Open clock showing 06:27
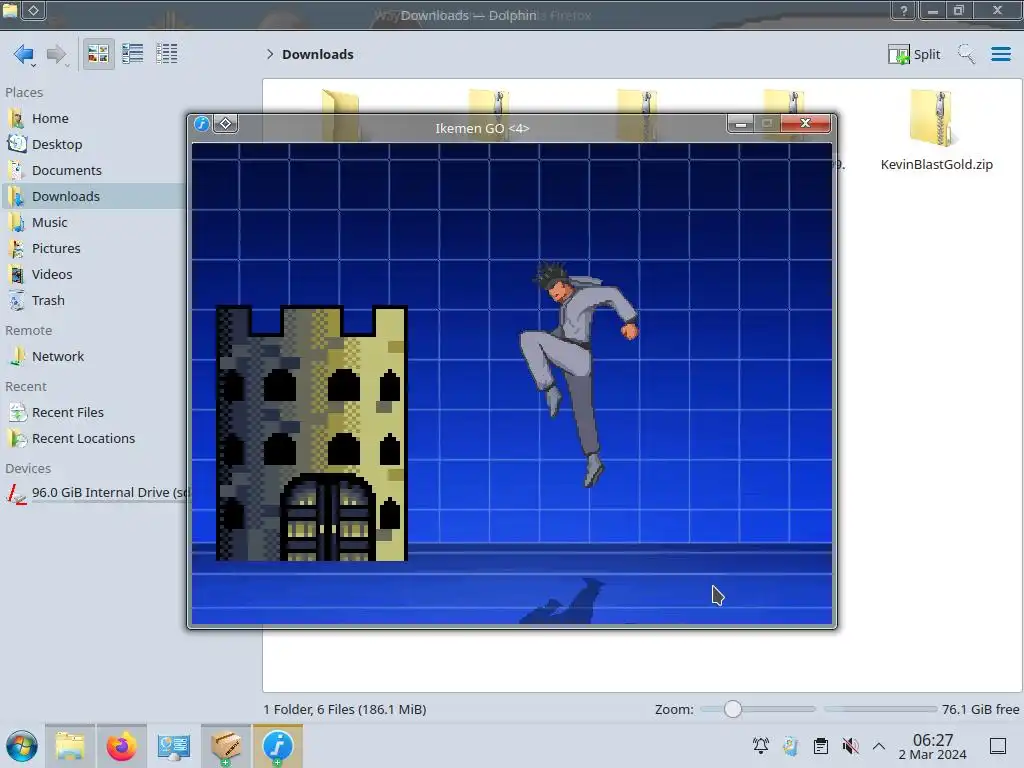 click(x=933, y=746)
